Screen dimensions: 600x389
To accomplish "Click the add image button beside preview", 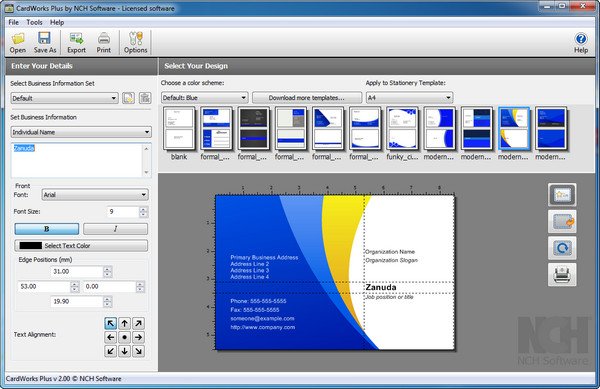I will tap(562, 195).
